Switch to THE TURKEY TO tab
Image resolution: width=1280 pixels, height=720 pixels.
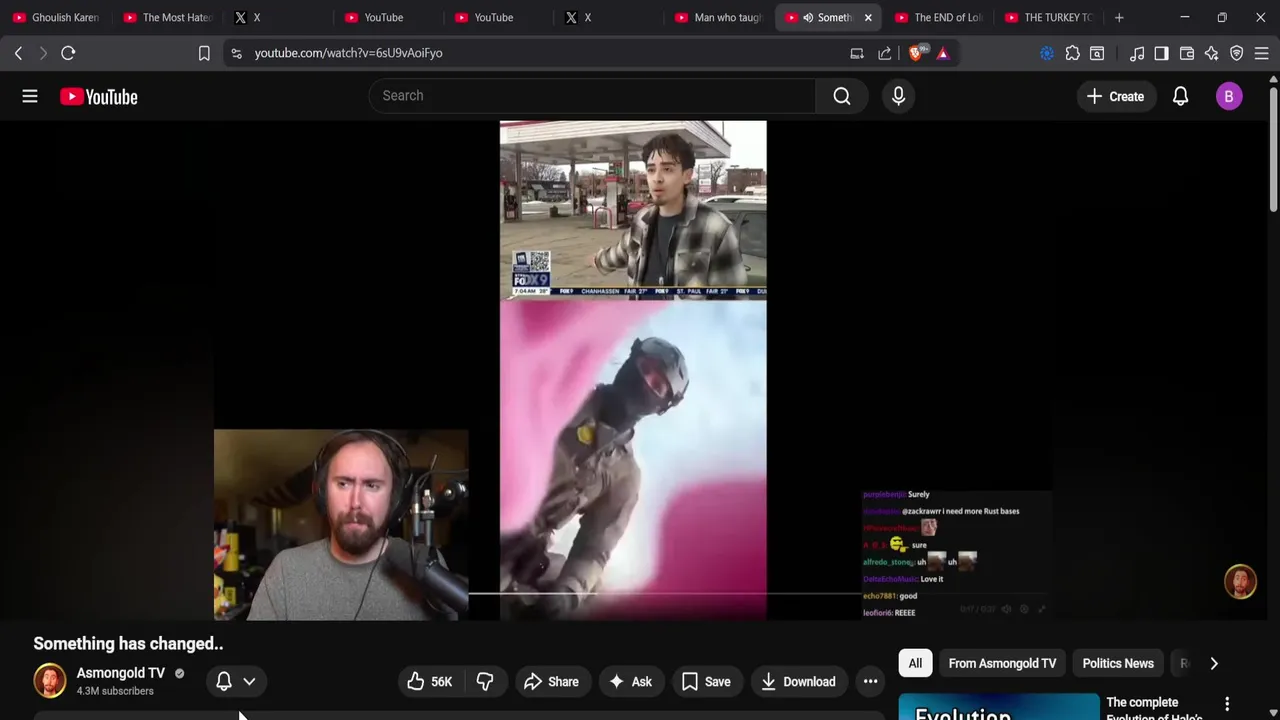click(1048, 17)
